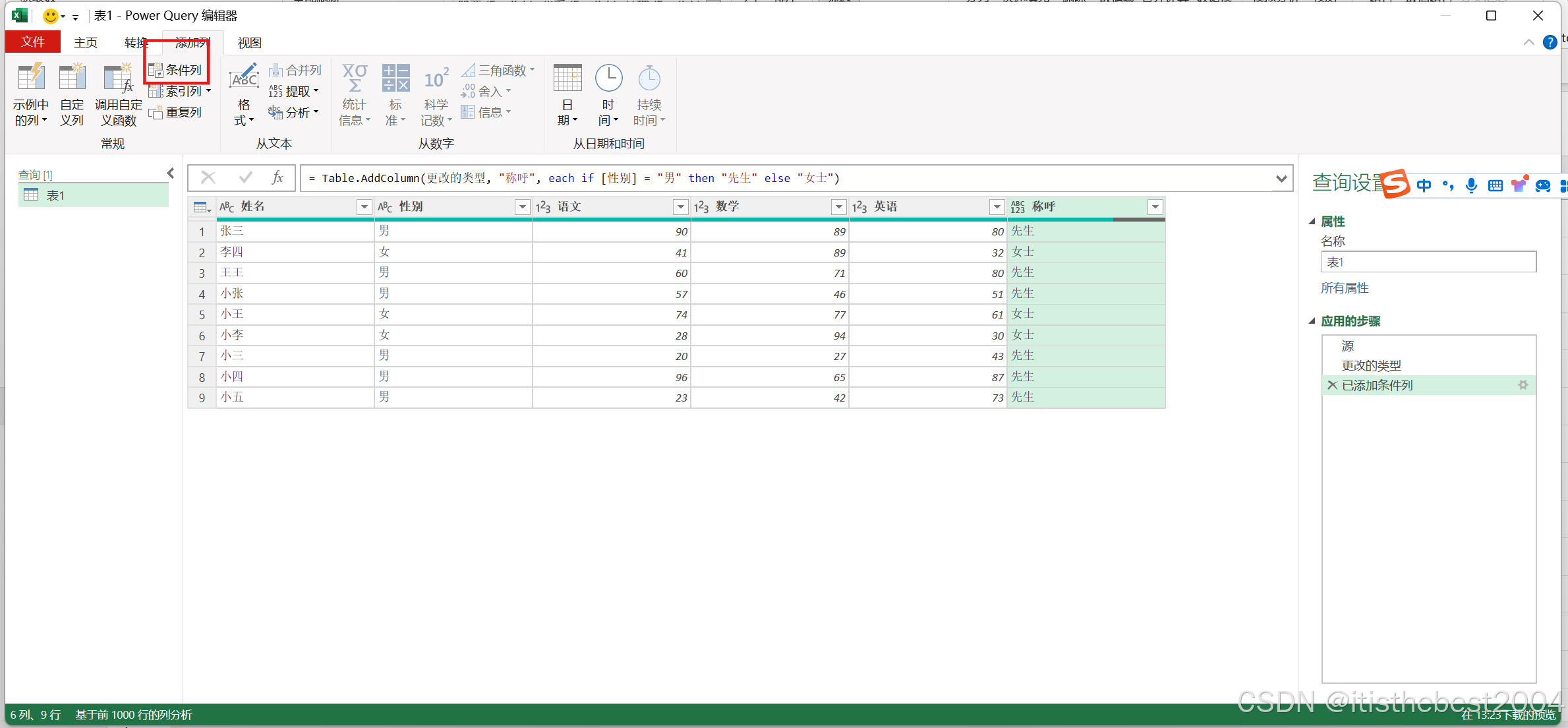
Task: Open filter dropdown for 姓名 column
Action: pos(364,207)
